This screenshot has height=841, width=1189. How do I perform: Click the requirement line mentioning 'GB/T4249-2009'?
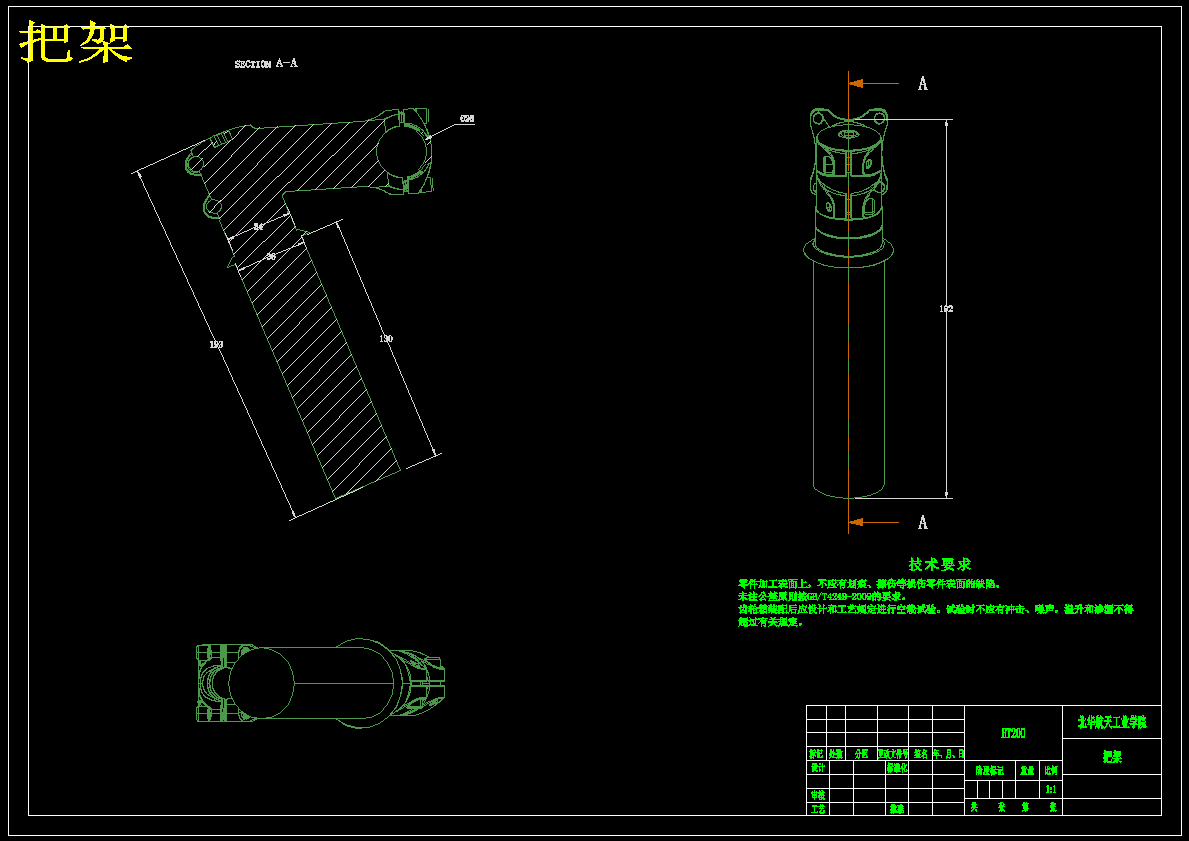click(822, 597)
